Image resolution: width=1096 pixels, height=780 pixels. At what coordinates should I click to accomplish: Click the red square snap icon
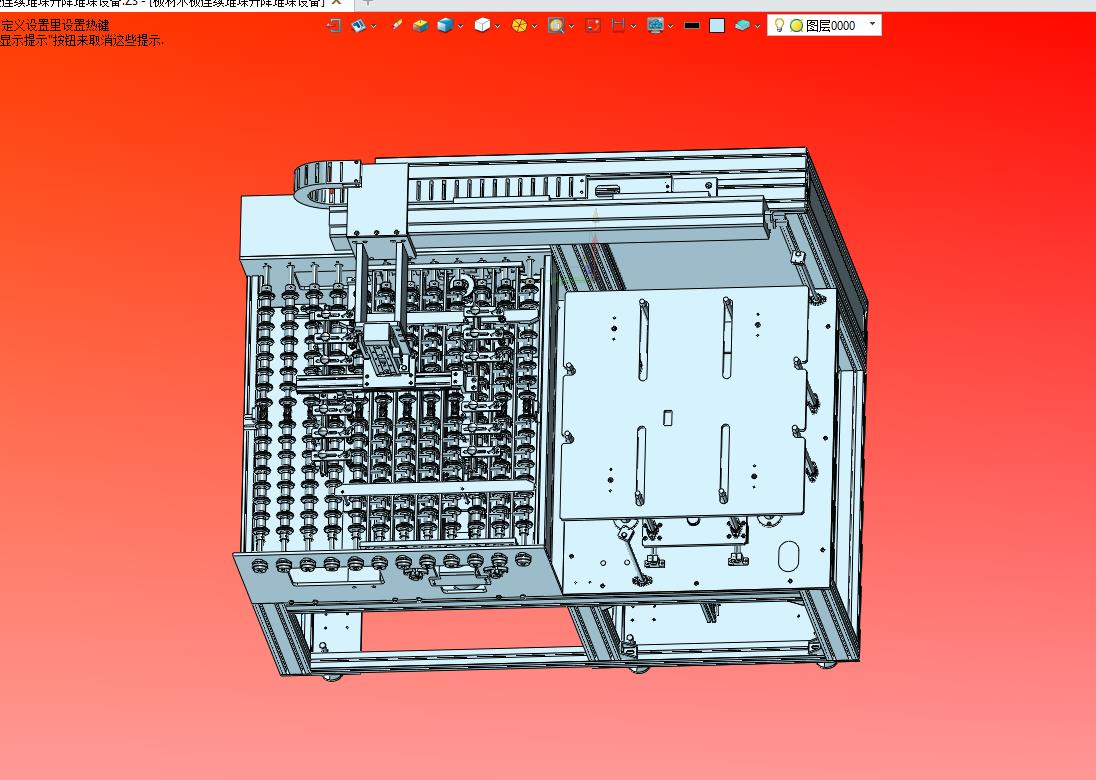(593, 26)
